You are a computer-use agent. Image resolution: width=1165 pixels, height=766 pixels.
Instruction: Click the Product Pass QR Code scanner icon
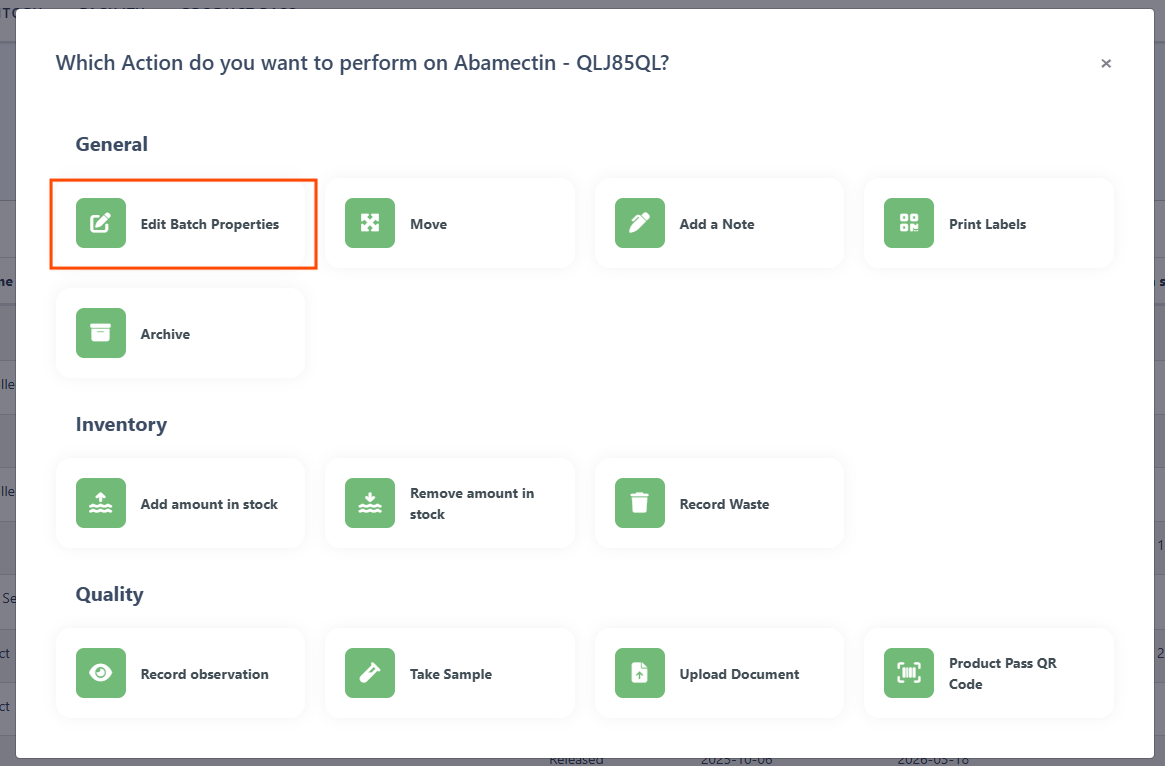(x=909, y=673)
